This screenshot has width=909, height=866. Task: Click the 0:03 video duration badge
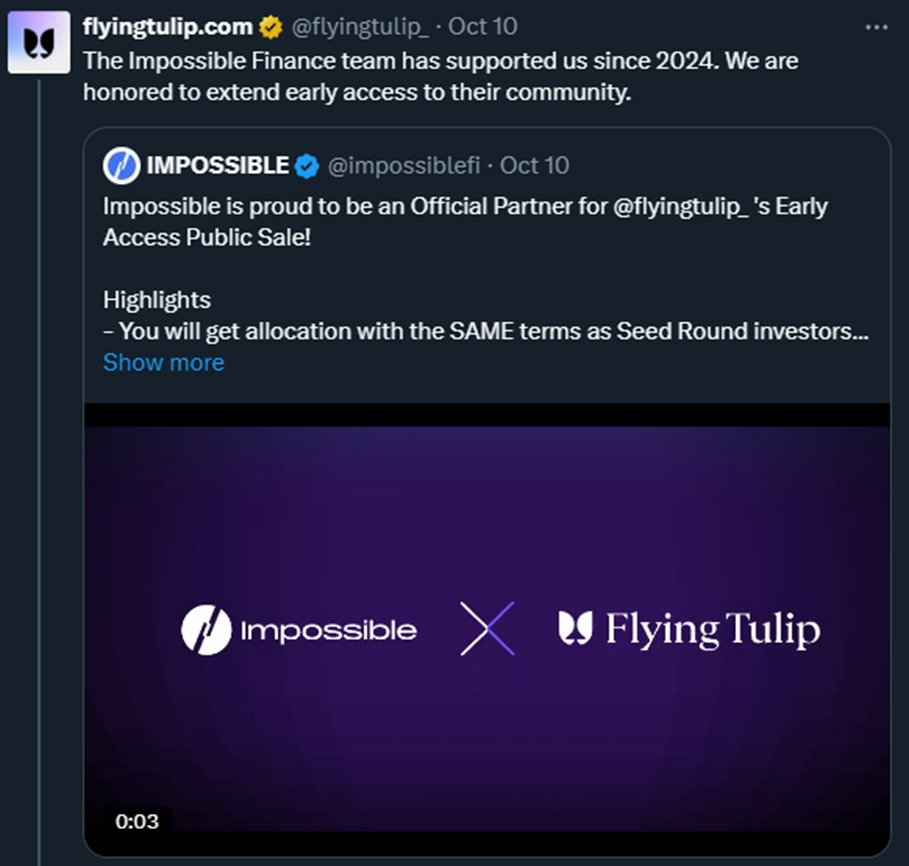137,821
